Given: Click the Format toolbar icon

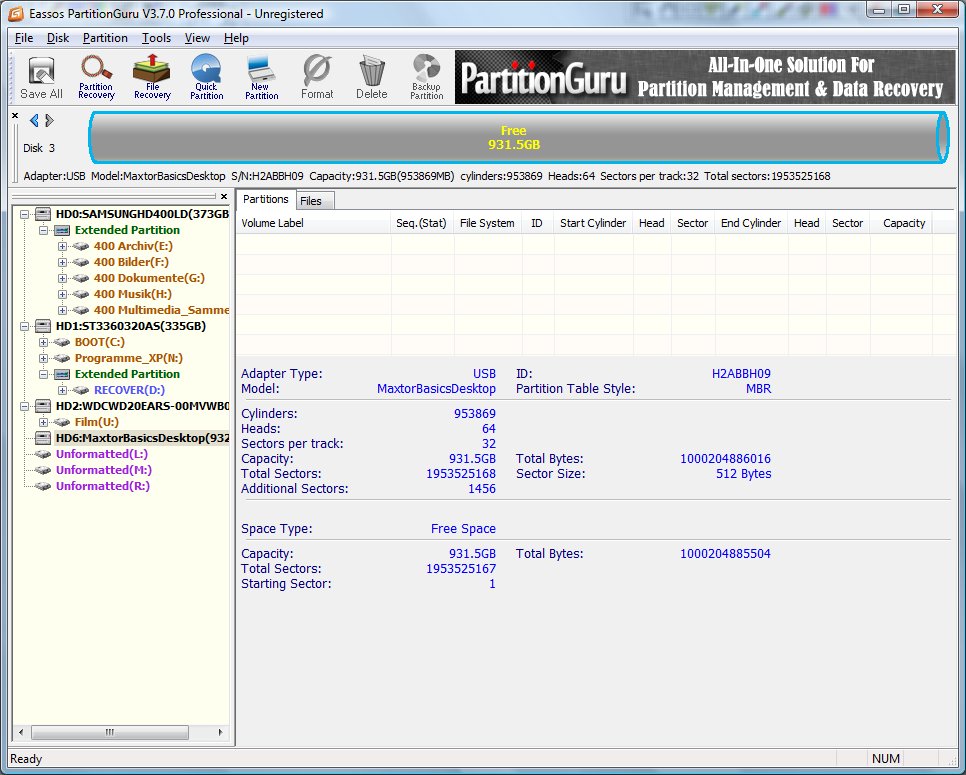Looking at the screenshot, I should (x=317, y=78).
